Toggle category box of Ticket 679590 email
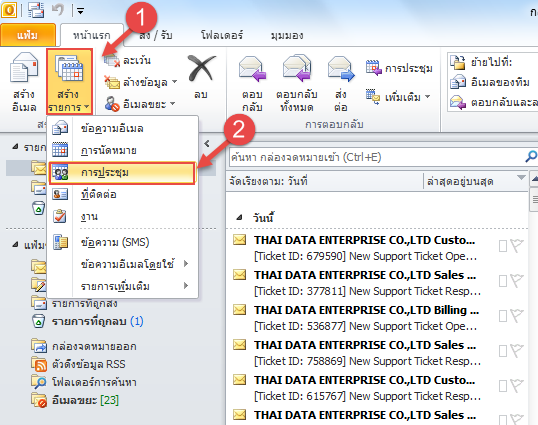Screen dimensions: 538x425 tap(503, 246)
